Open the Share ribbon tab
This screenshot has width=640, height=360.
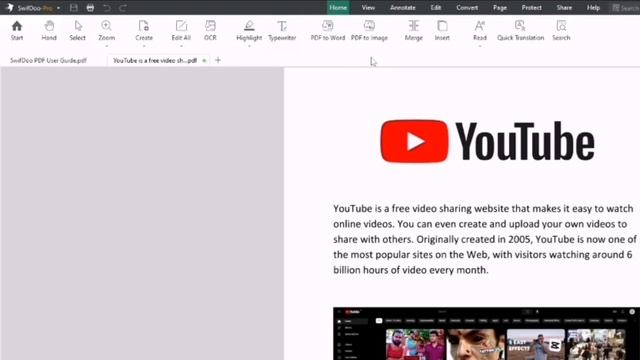click(x=564, y=7)
